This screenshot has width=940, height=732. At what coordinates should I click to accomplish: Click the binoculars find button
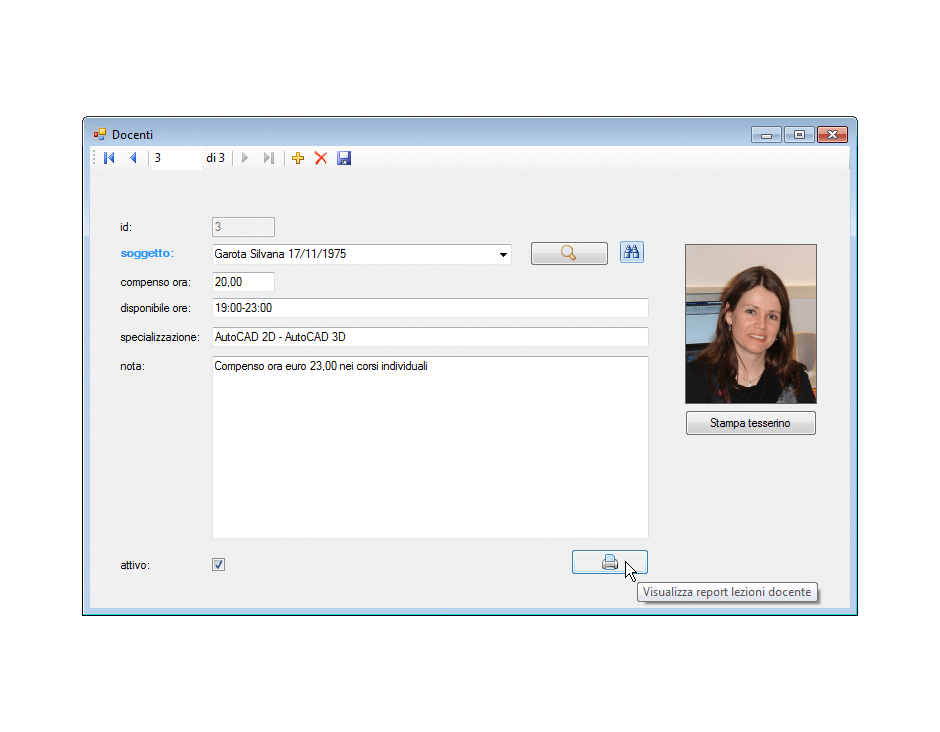pyautogui.click(x=631, y=252)
